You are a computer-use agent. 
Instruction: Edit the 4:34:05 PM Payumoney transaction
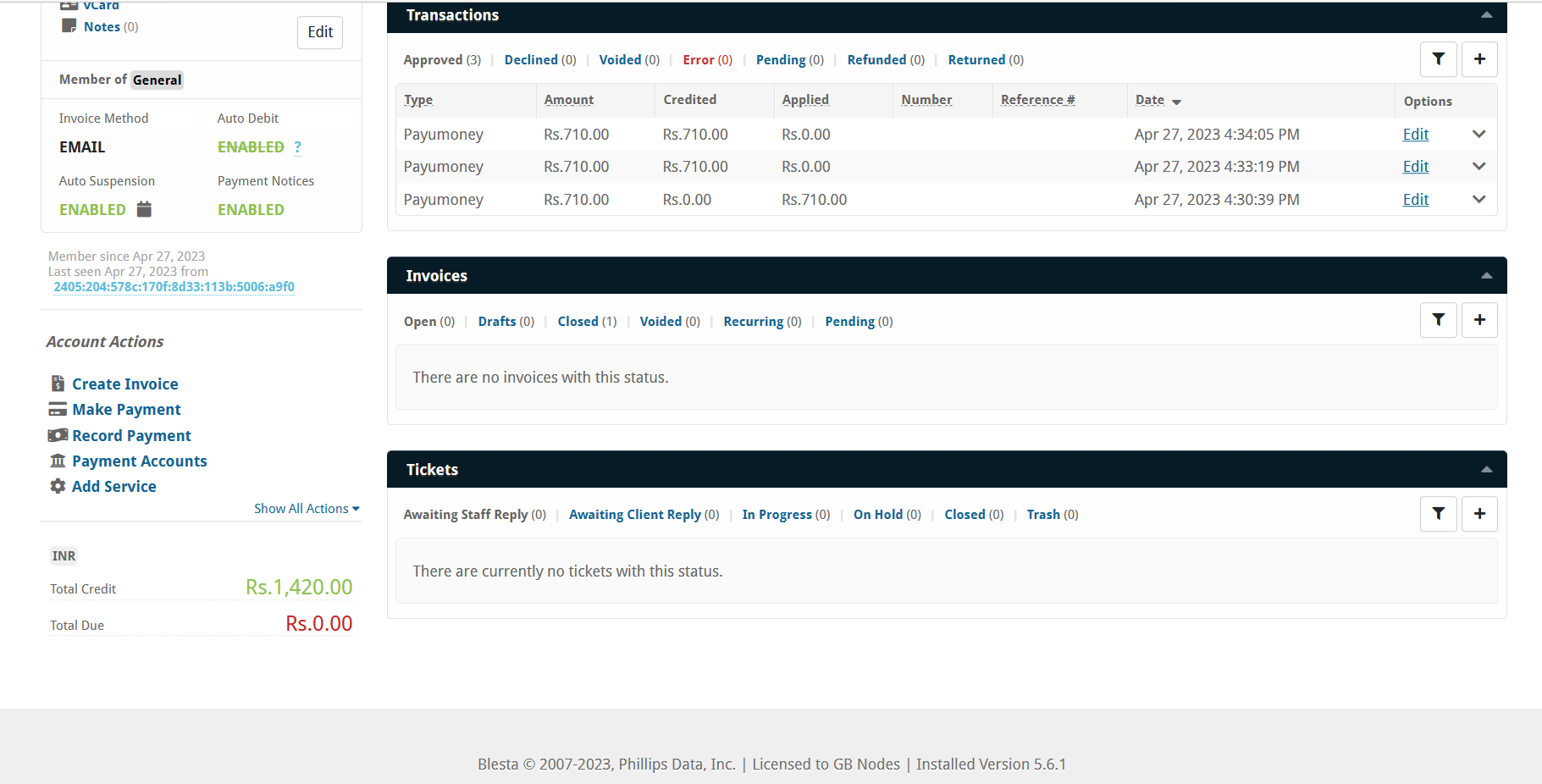(1415, 135)
